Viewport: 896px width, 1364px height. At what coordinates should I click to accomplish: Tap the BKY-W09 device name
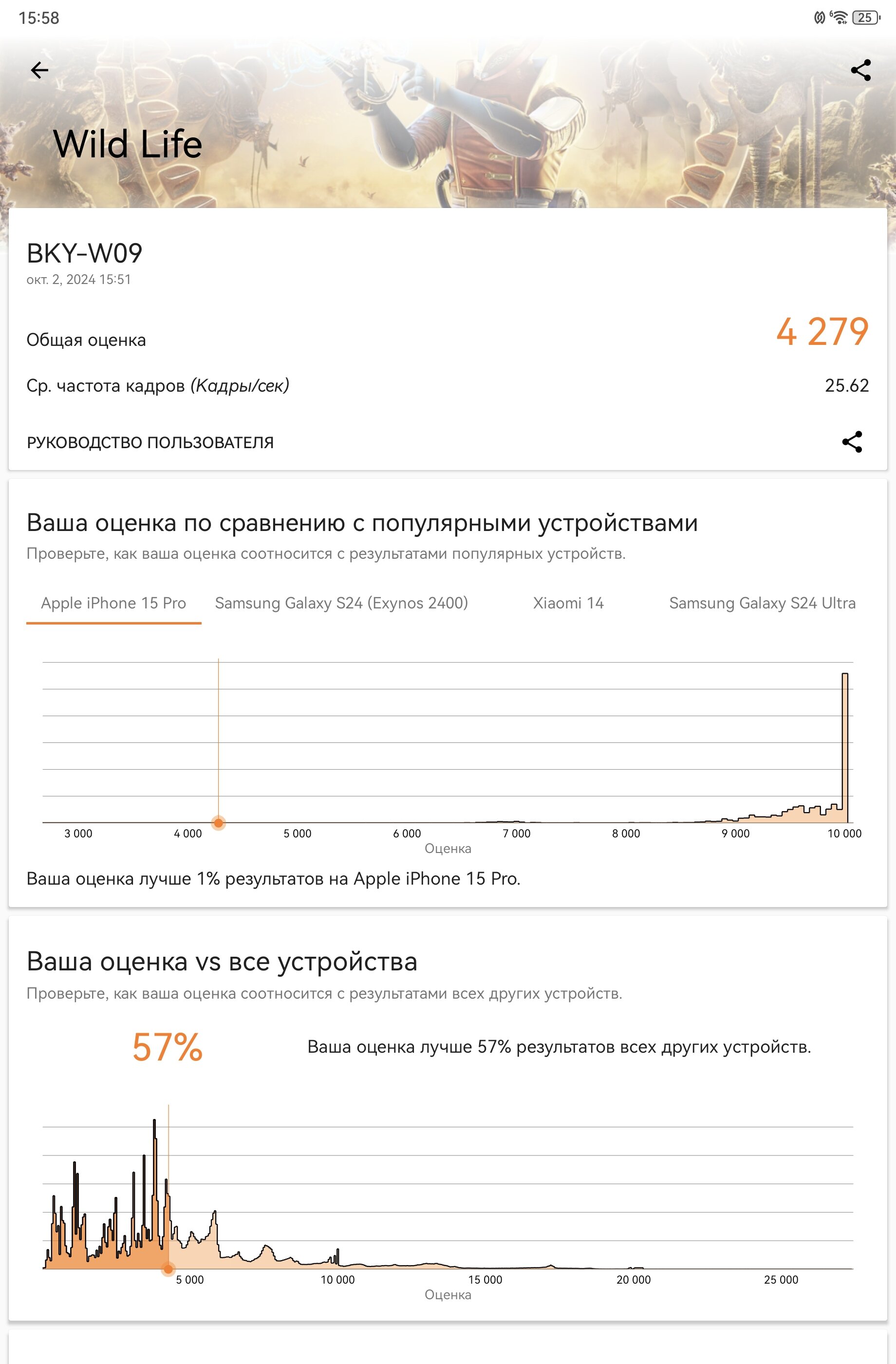[x=84, y=253]
